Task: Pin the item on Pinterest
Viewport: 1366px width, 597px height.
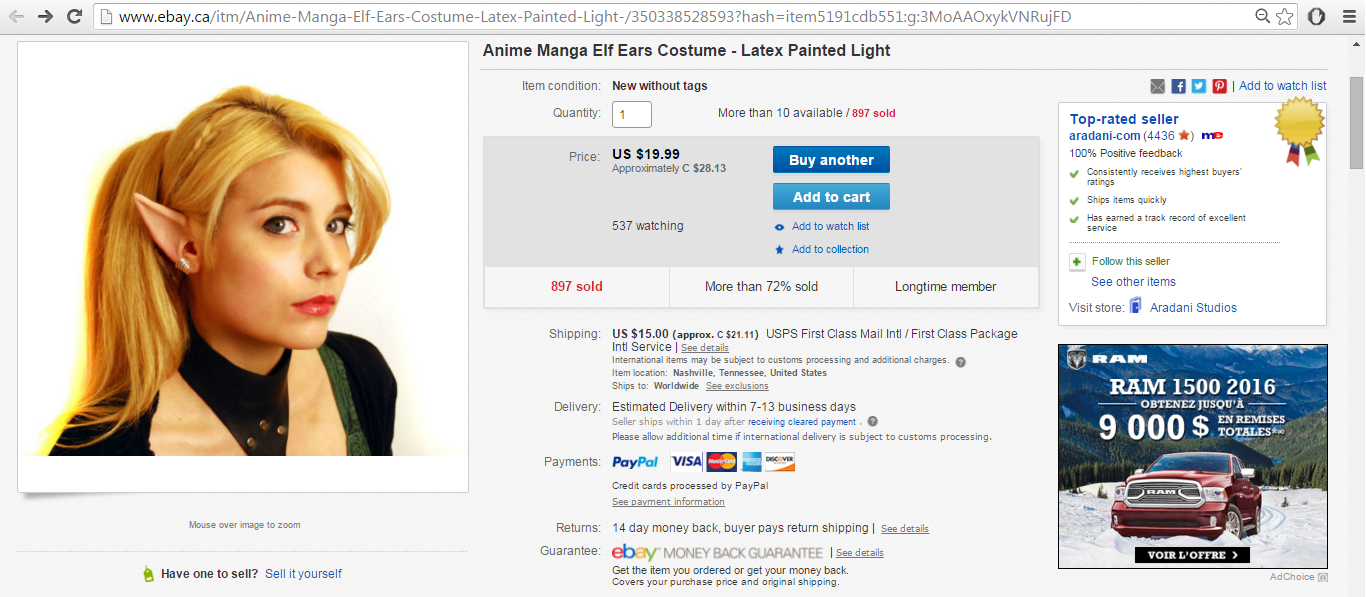Action: (x=1219, y=86)
